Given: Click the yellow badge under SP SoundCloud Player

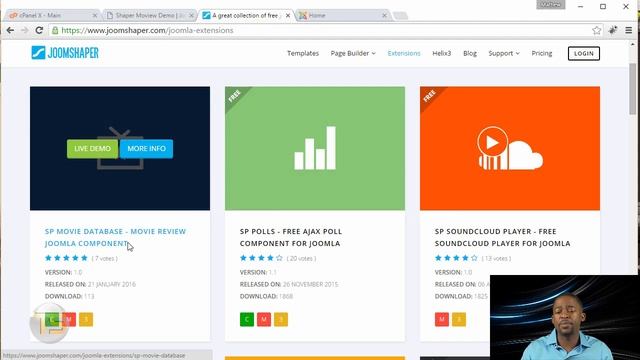Looking at the screenshot, I should point(459,319).
